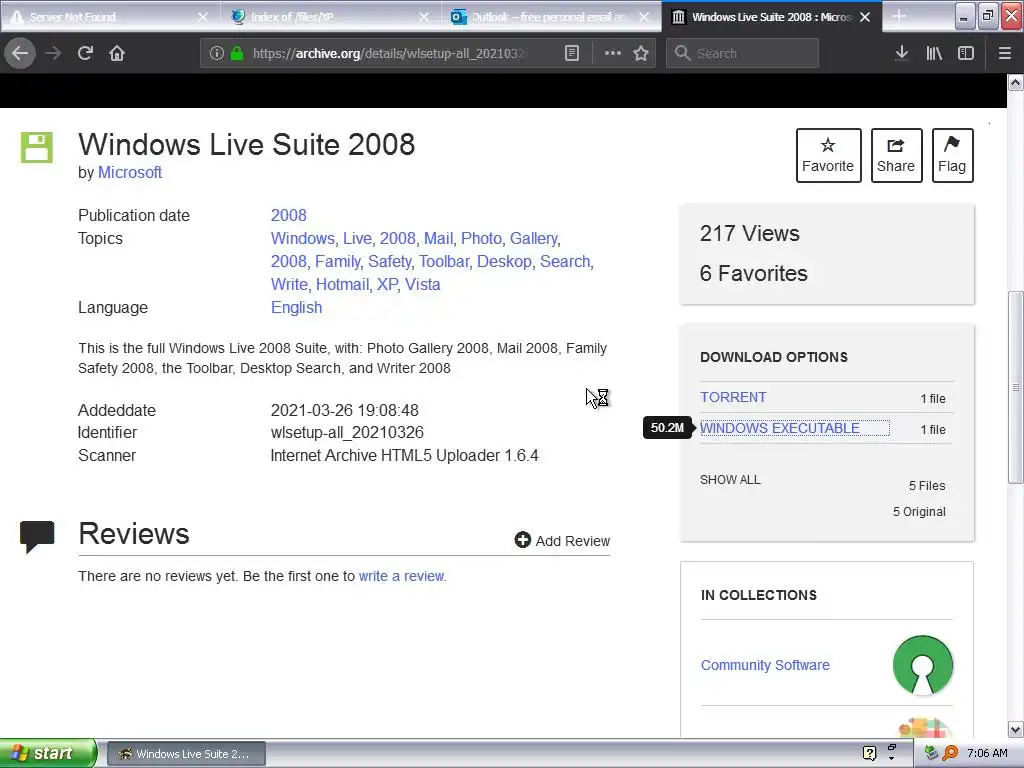Select the Windows Live Suite 2008 tab
Viewport: 1024px width, 768px height.
(x=771, y=17)
